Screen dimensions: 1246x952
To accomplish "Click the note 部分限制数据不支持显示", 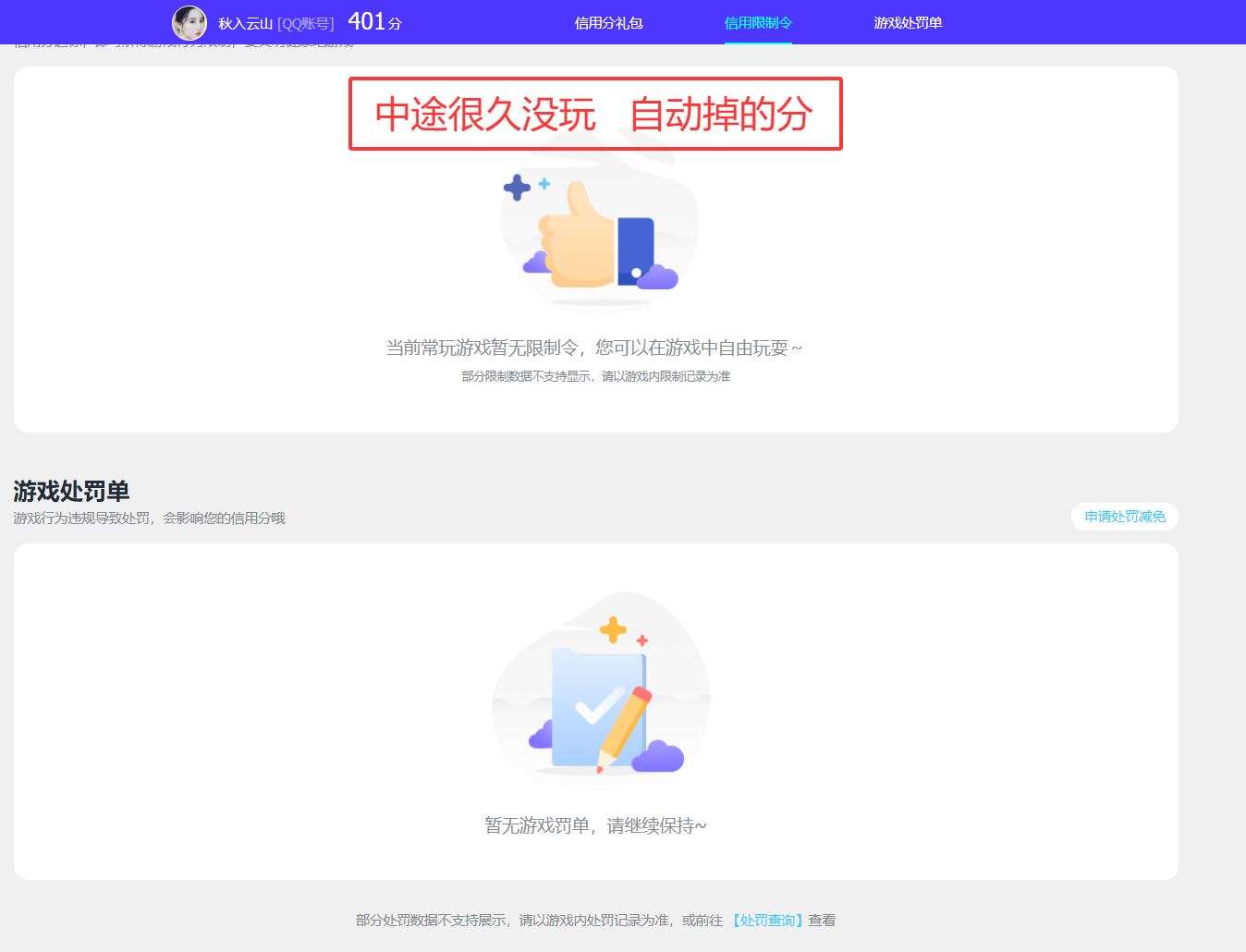I will tap(528, 376).
